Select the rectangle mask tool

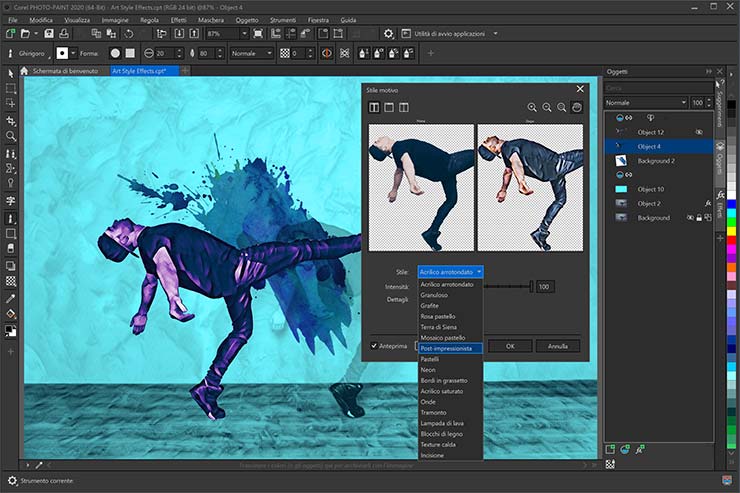[x=11, y=88]
